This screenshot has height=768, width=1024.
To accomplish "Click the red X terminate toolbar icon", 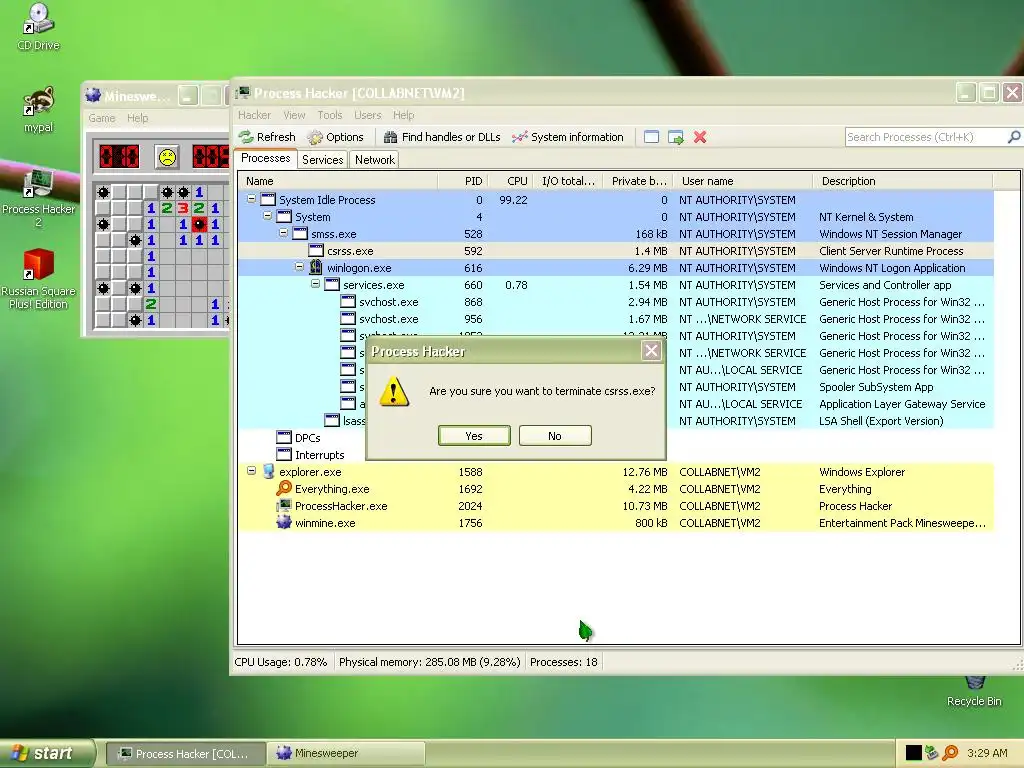I will [700, 137].
